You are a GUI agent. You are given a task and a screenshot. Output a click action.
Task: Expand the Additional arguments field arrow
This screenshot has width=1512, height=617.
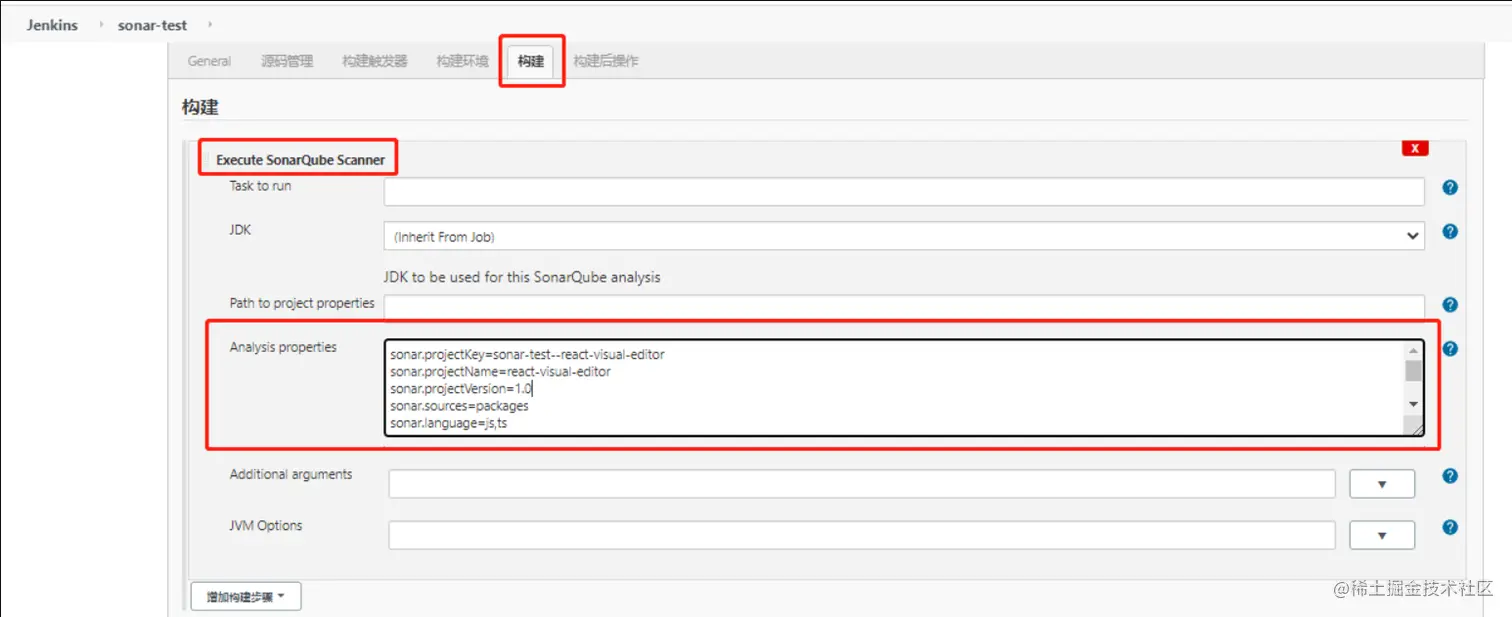pyautogui.click(x=1382, y=484)
